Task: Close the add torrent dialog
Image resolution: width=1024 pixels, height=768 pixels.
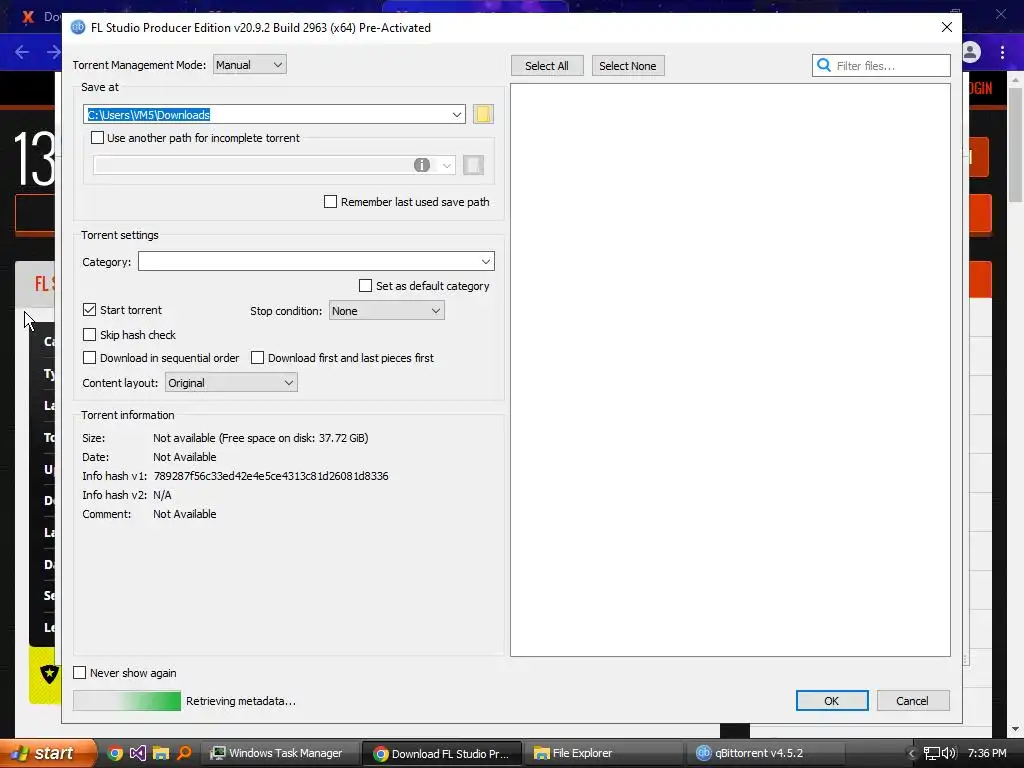Action: tap(947, 27)
